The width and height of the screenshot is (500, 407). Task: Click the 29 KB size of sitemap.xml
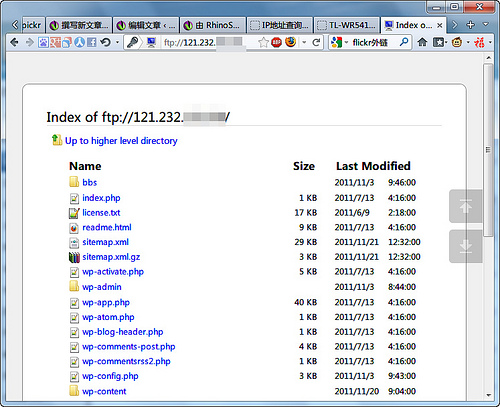[x=306, y=242]
